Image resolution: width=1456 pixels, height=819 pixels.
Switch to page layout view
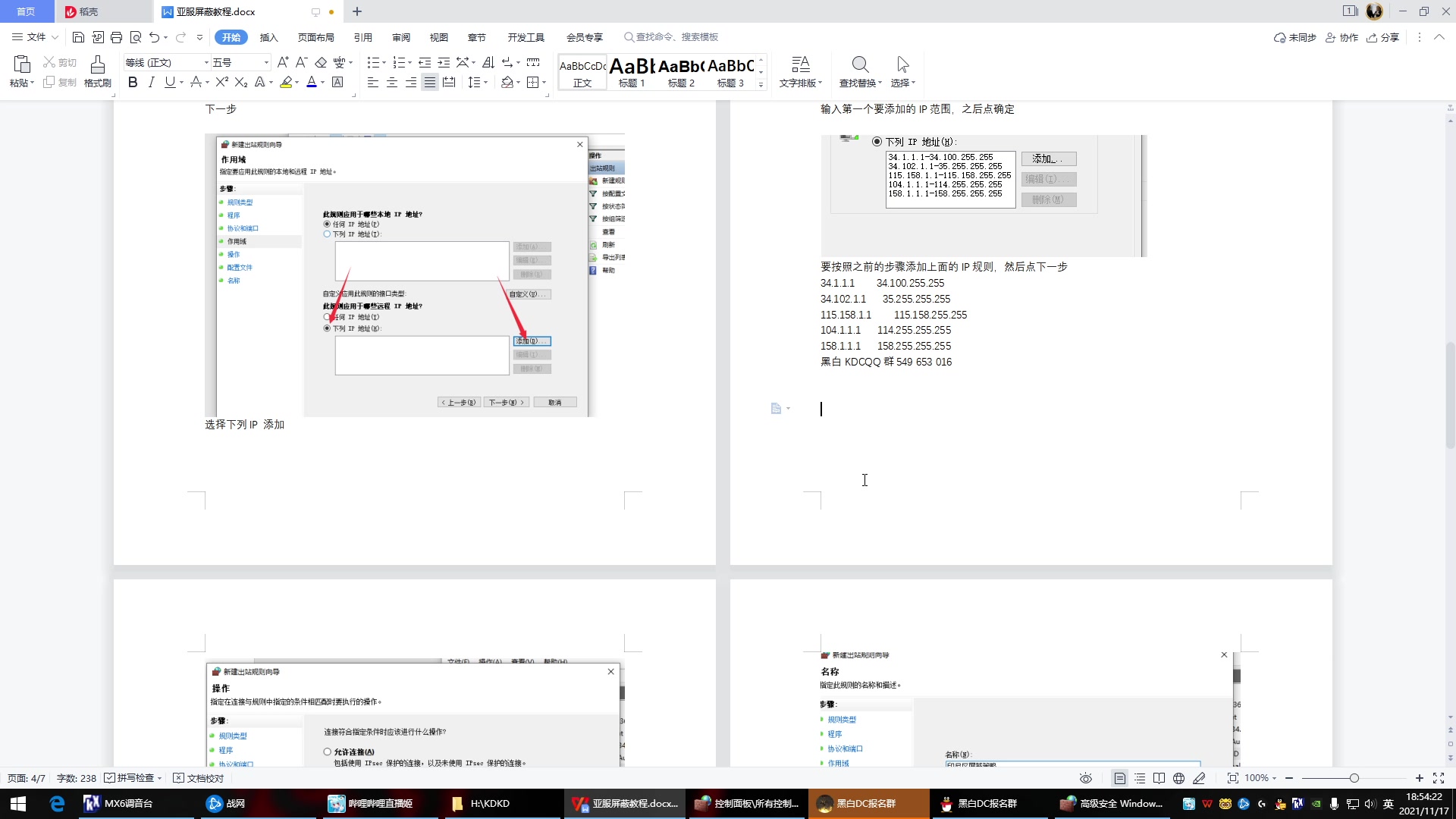pos(1119,778)
